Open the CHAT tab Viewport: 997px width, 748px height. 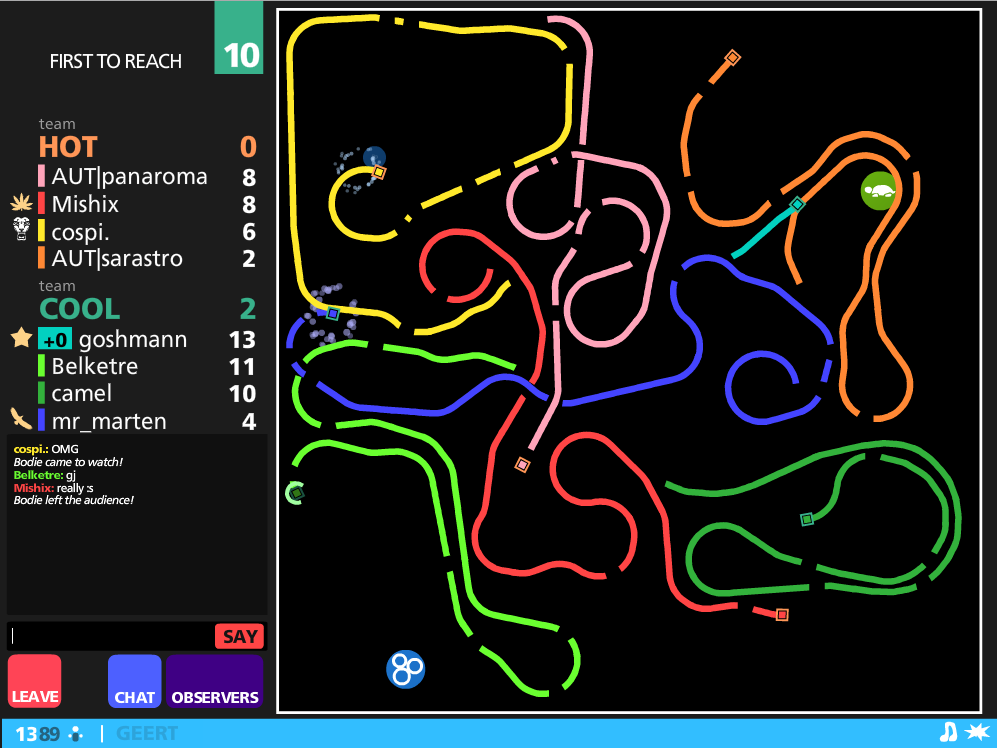[134, 681]
